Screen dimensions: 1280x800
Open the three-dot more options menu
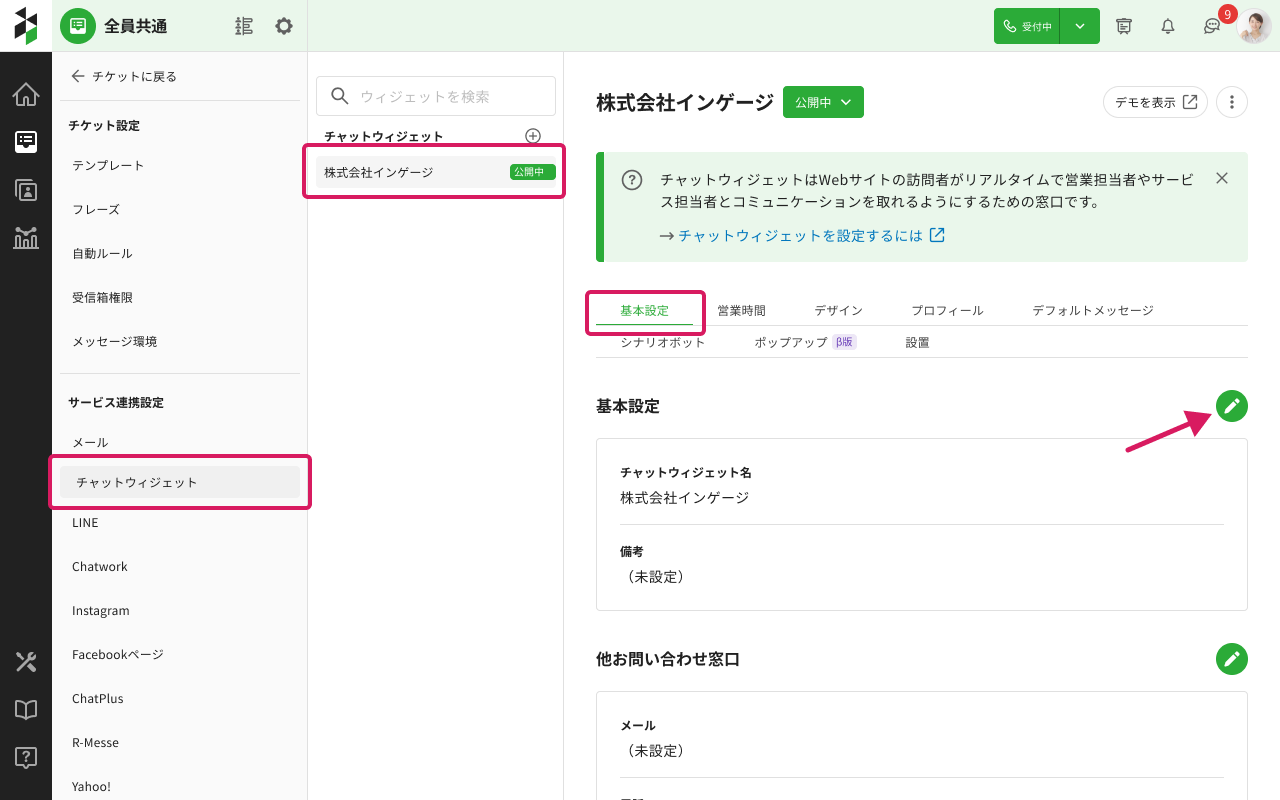(x=1231, y=102)
